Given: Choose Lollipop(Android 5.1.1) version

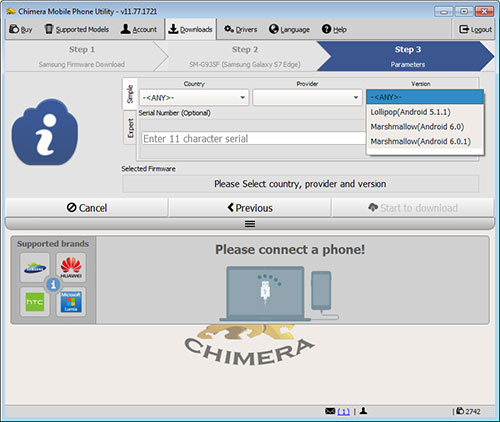Looking at the screenshot, I should (425, 112).
